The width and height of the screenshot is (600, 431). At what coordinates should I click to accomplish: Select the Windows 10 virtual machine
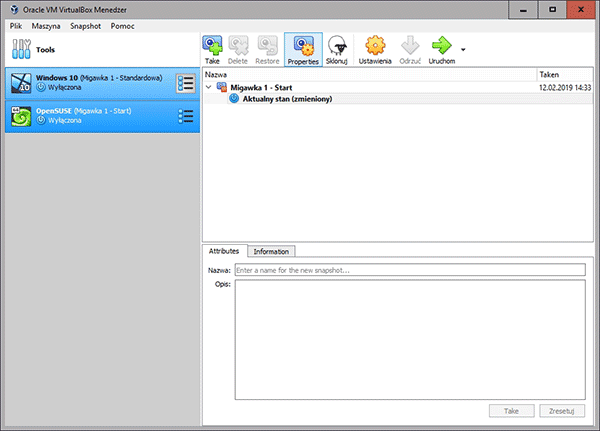[x=102, y=83]
